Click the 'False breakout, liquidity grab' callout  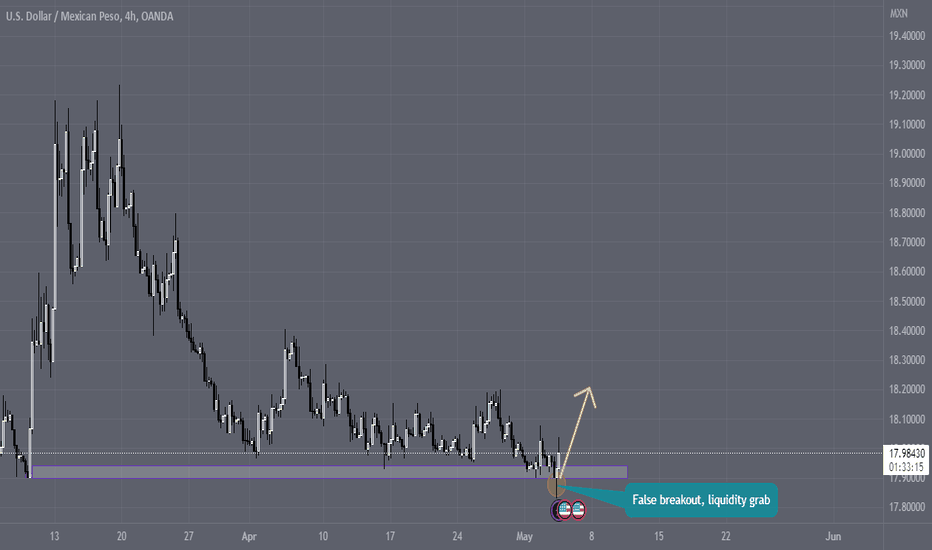tap(701, 500)
